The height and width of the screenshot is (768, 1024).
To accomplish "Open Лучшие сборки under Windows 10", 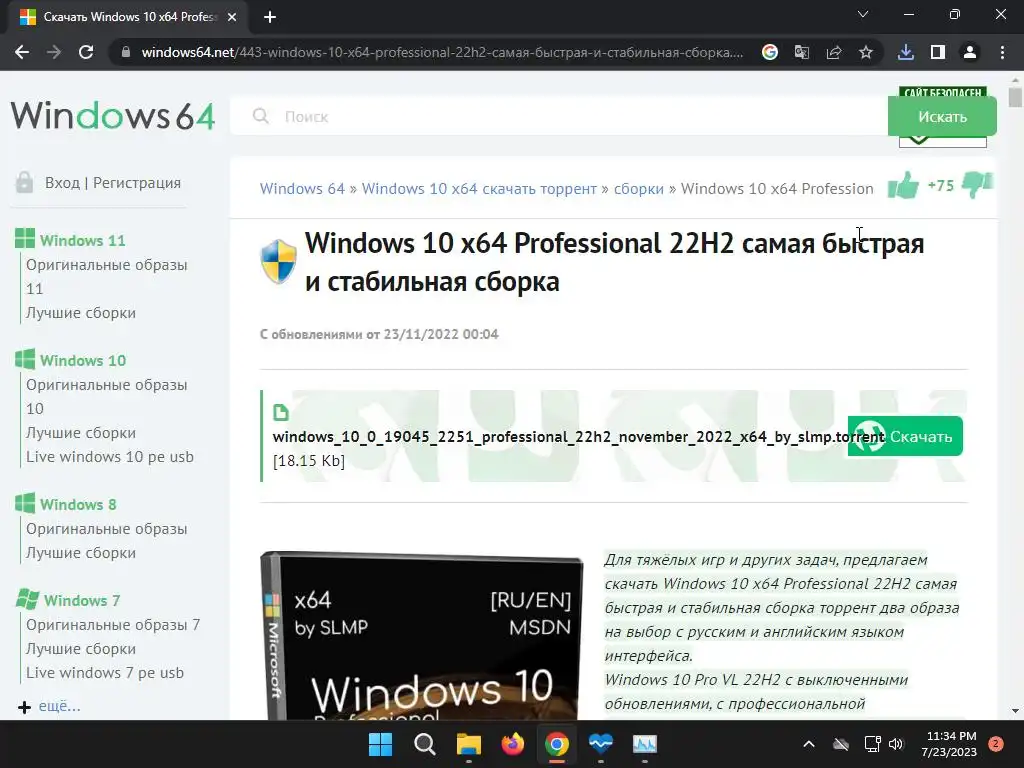I will (81, 433).
